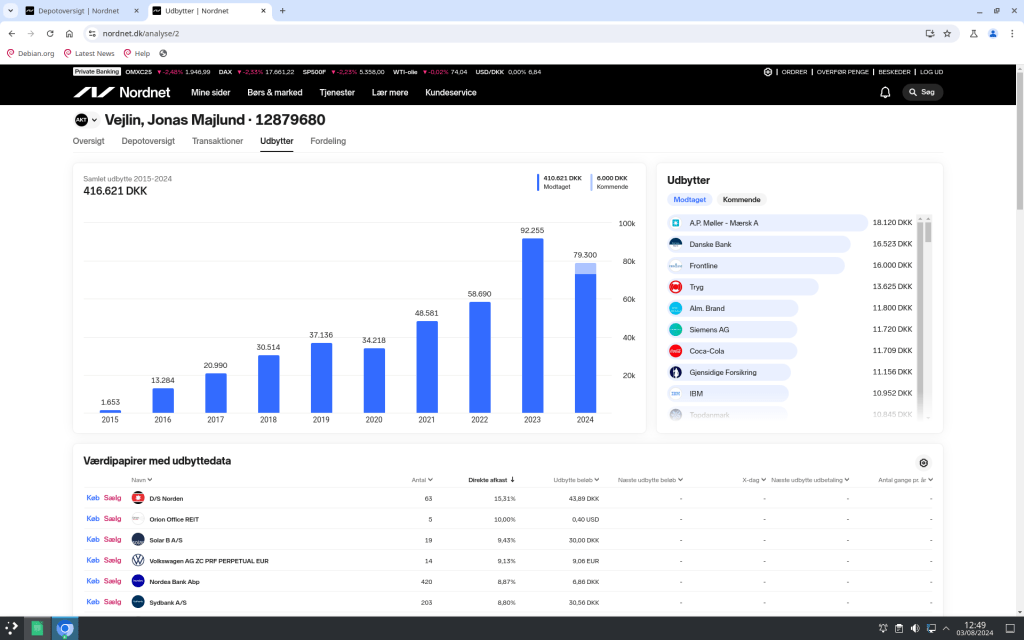Click the 2023 dividend bar

click(x=532, y=325)
